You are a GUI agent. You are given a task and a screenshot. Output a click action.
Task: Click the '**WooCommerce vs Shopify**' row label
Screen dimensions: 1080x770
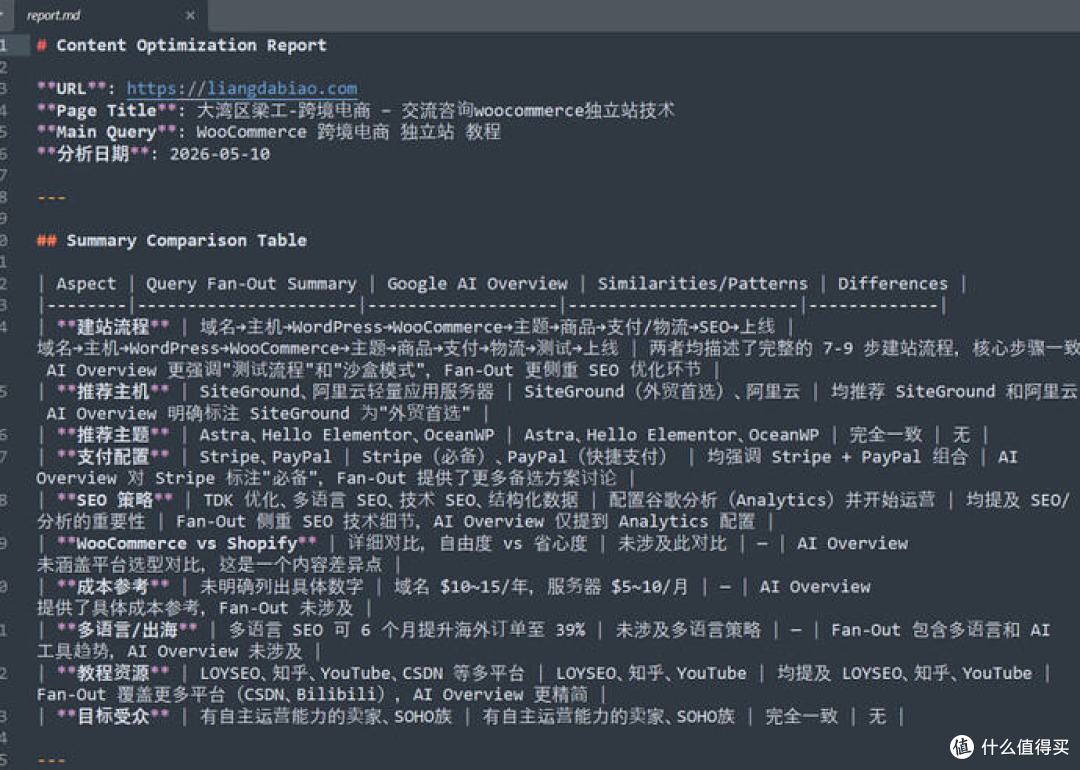point(187,543)
